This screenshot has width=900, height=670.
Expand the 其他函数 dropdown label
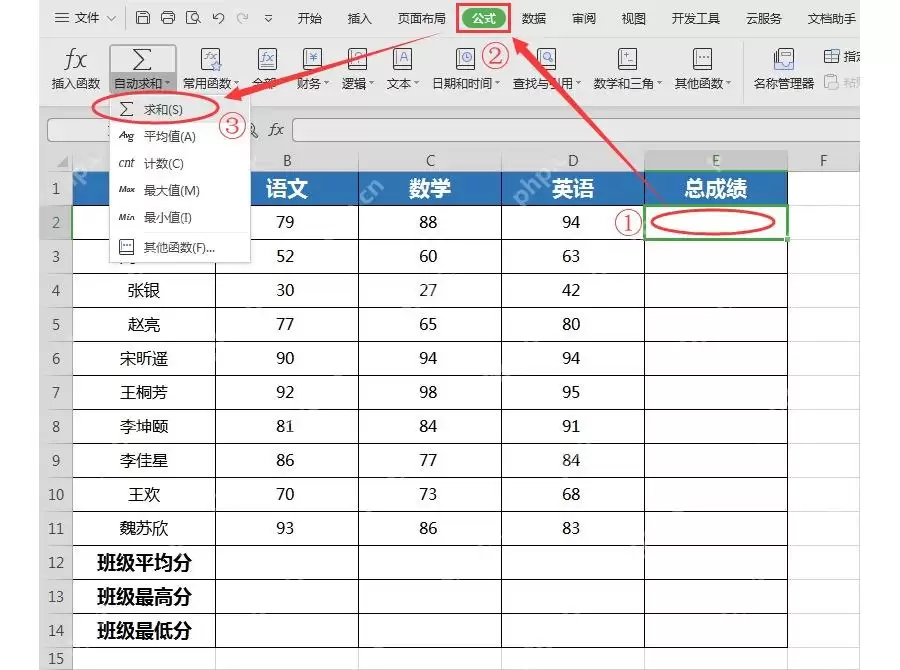pos(703,83)
